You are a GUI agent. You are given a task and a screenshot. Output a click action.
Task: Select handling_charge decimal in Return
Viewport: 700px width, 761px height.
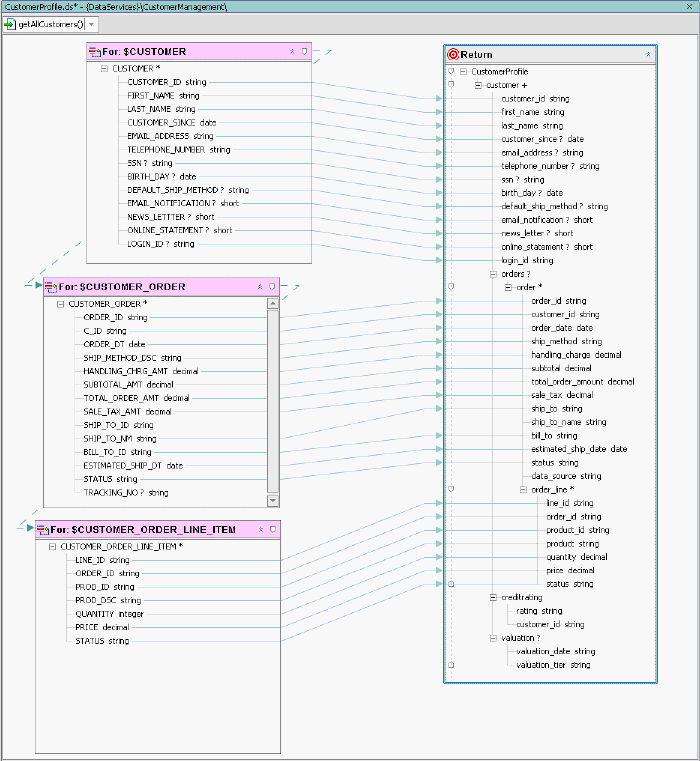coord(576,355)
